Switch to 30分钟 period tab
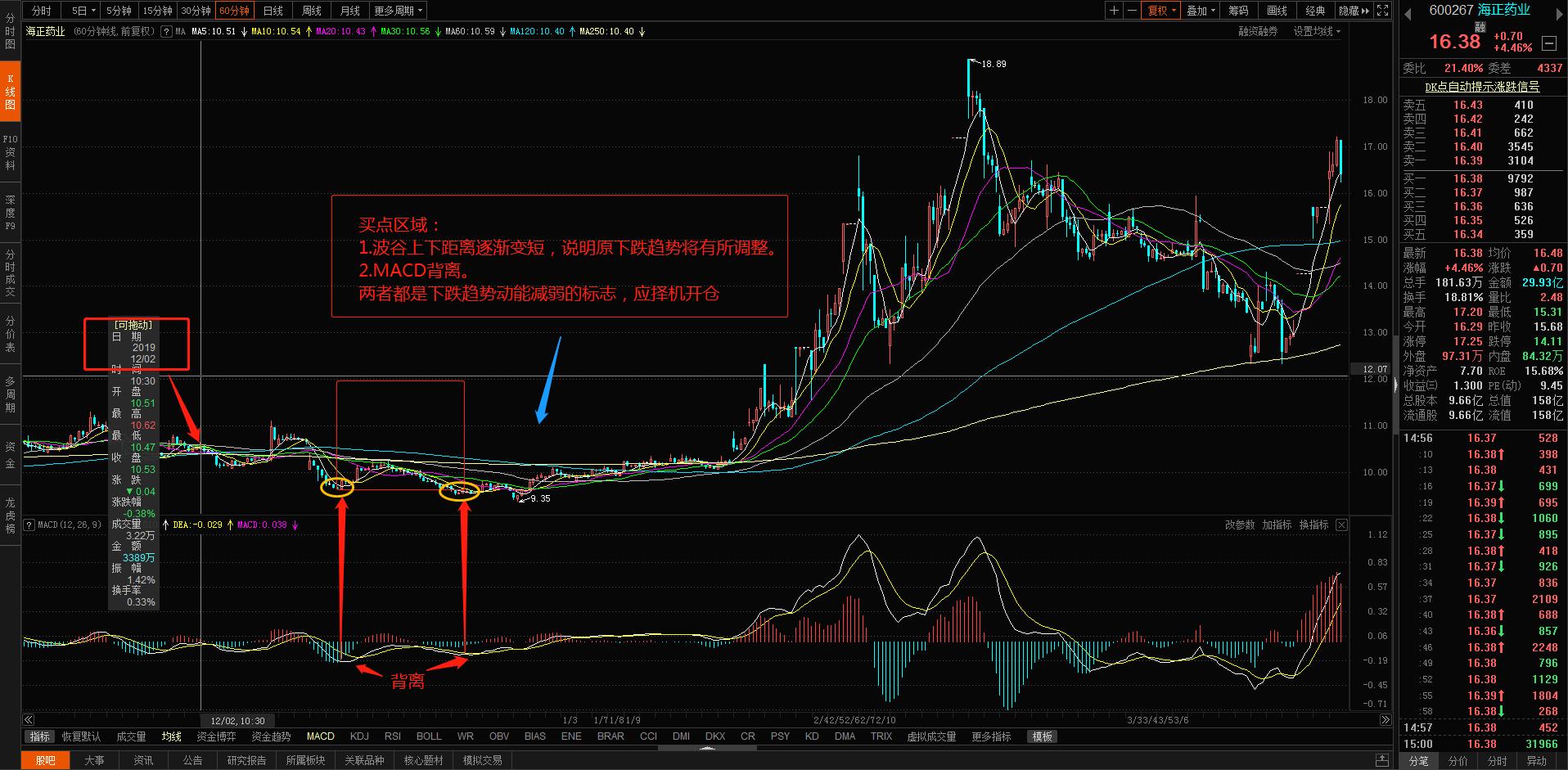This screenshot has height=770, width=1568. (196, 11)
